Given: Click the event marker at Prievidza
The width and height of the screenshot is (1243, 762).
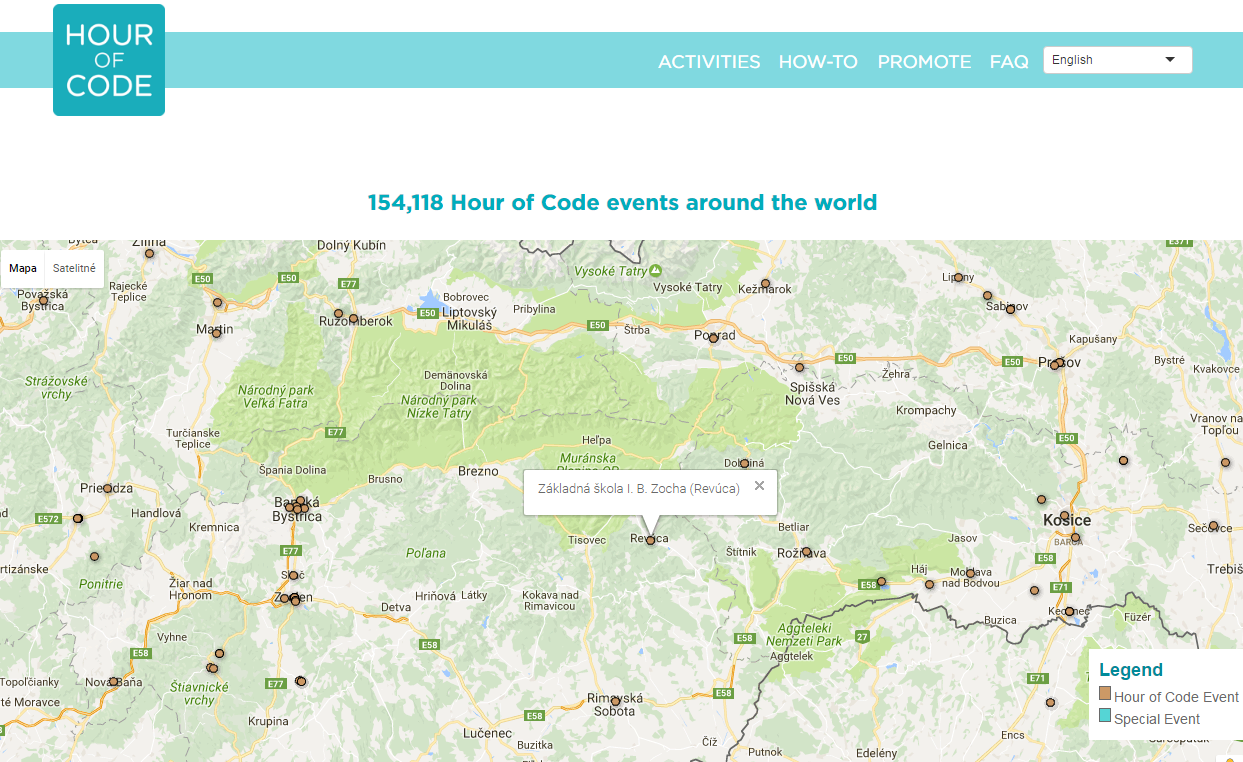Looking at the screenshot, I should [107, 488].
